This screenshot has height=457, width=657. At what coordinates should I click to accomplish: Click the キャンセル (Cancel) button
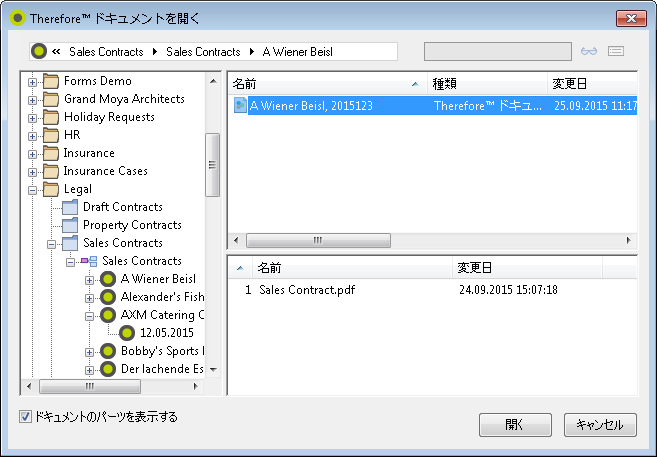(x=600, y=425)
